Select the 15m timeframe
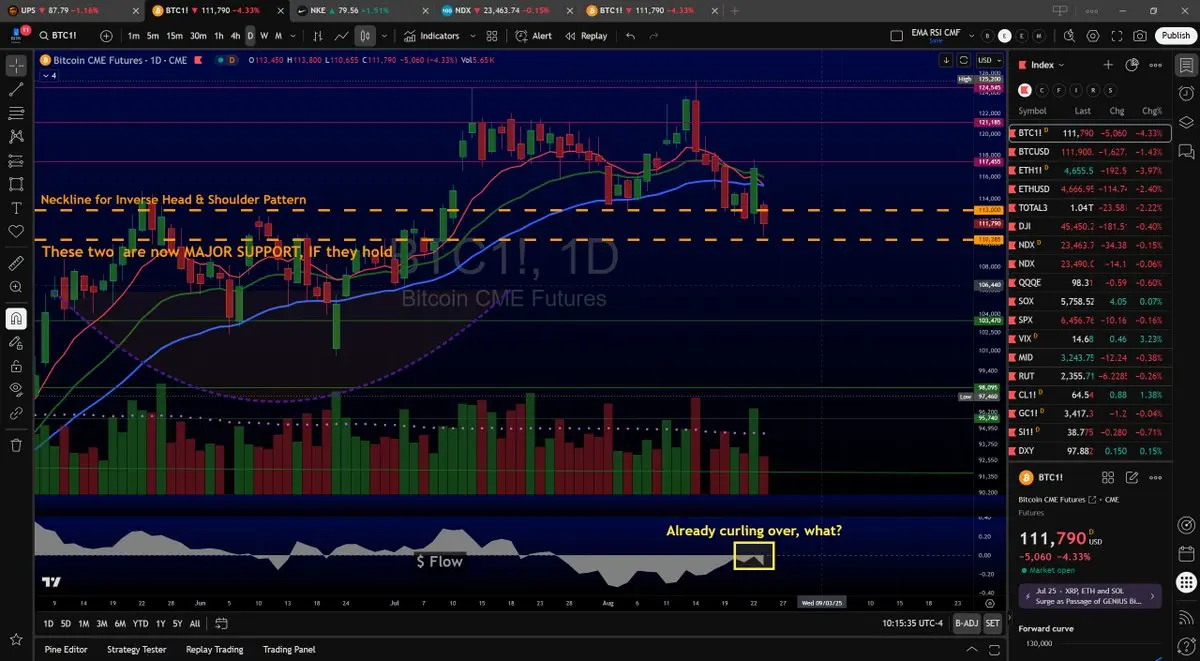The height and width of the screenshot is (661, 1200). tap(174, 36)
